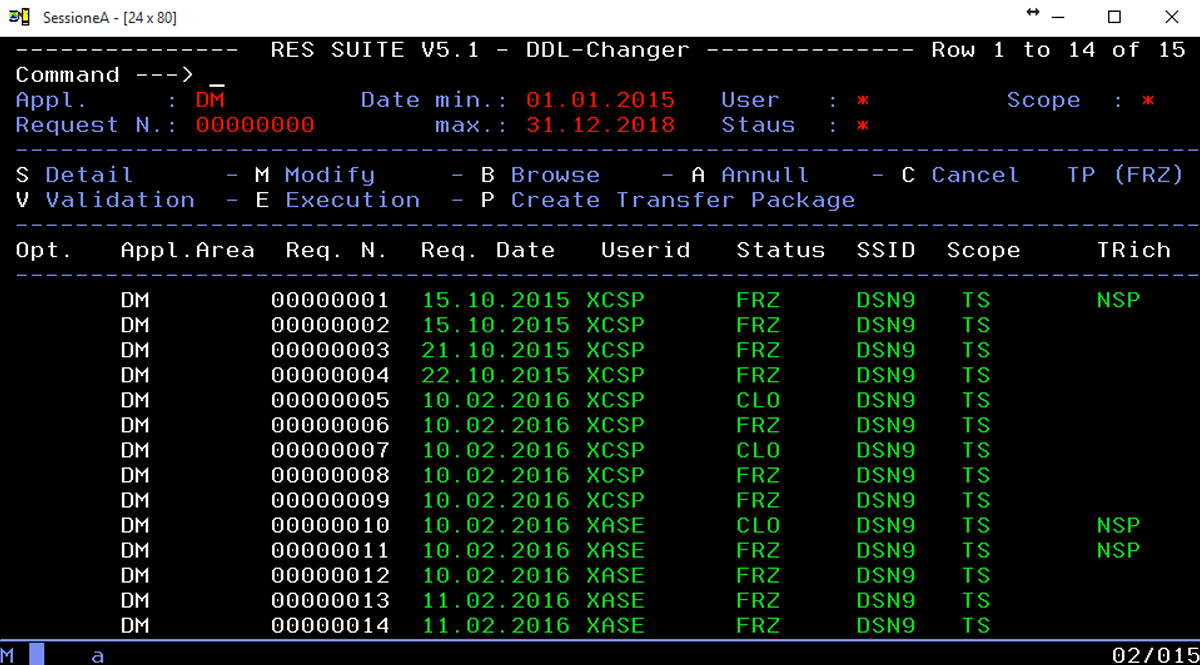Click request number 00000003
The height and width of the screenshot is (665, 1200).
(x=330, y=350)
